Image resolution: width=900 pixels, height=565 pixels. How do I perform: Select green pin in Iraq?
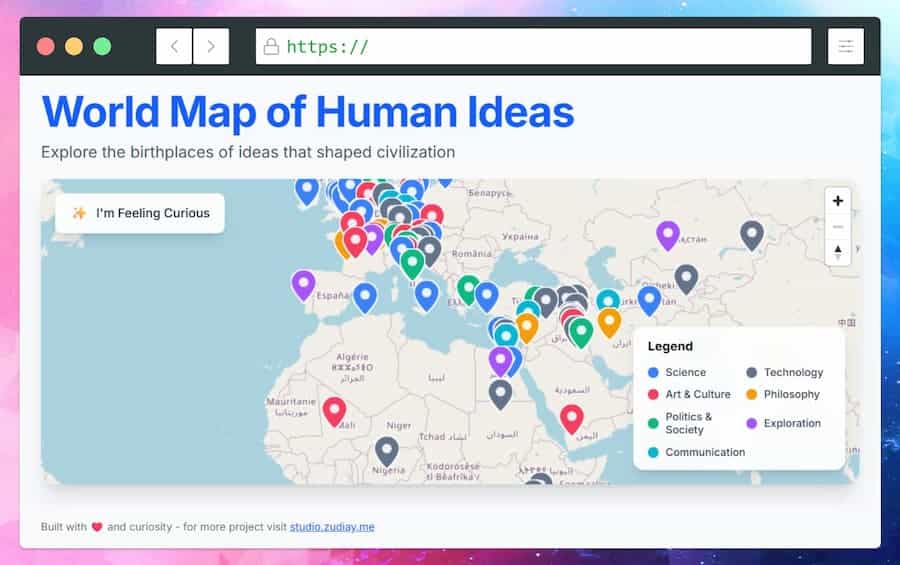(x=580, y=332)
